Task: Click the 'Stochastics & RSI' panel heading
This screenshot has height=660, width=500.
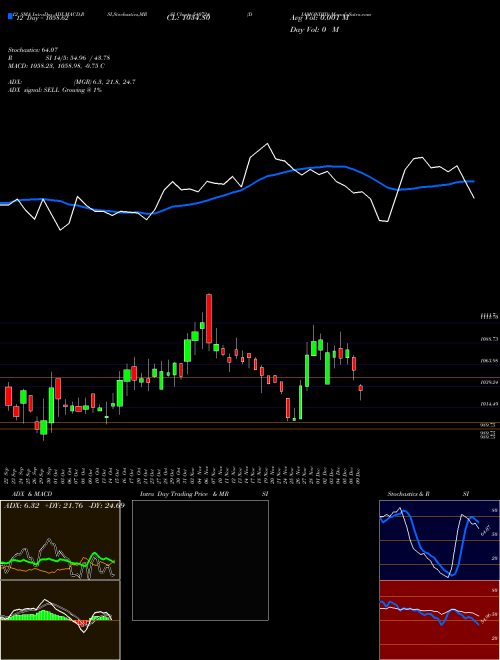Action: (428, 494)
